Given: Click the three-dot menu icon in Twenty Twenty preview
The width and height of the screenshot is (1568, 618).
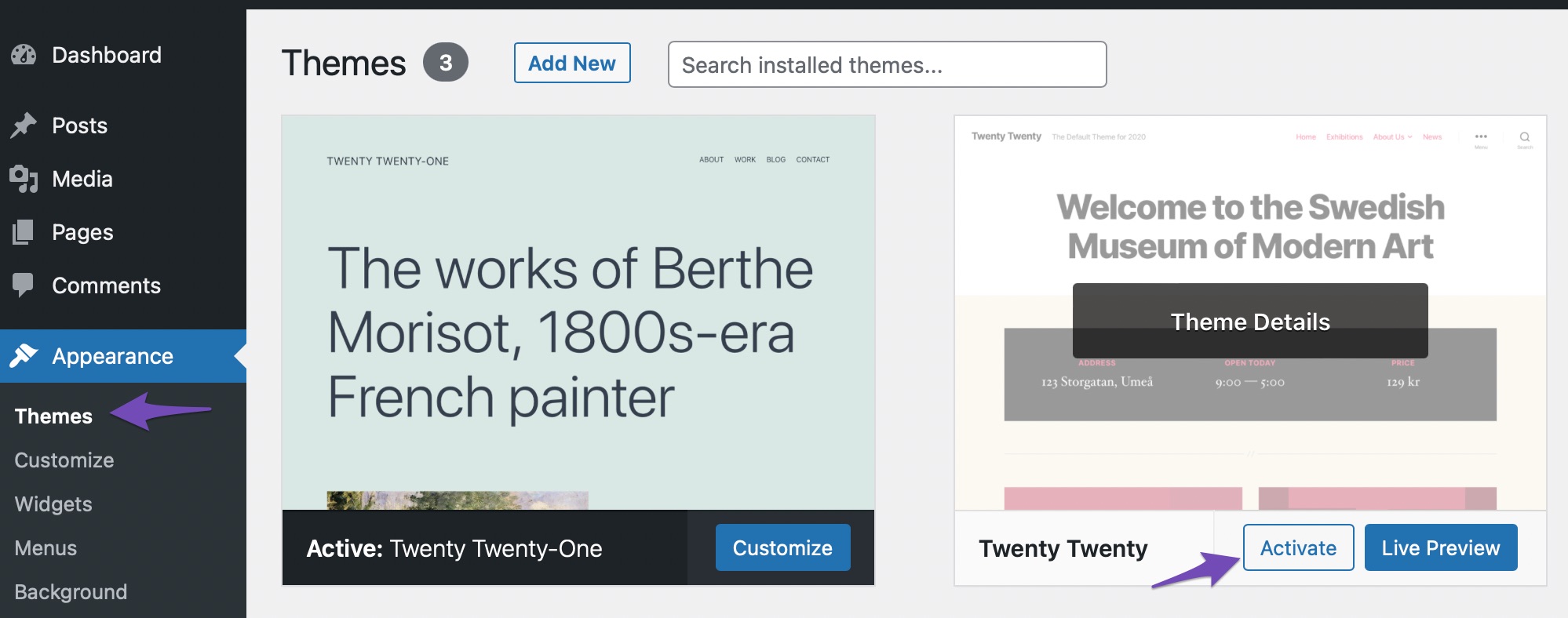Looking at the screenshot, I should tap(1481, 138).
